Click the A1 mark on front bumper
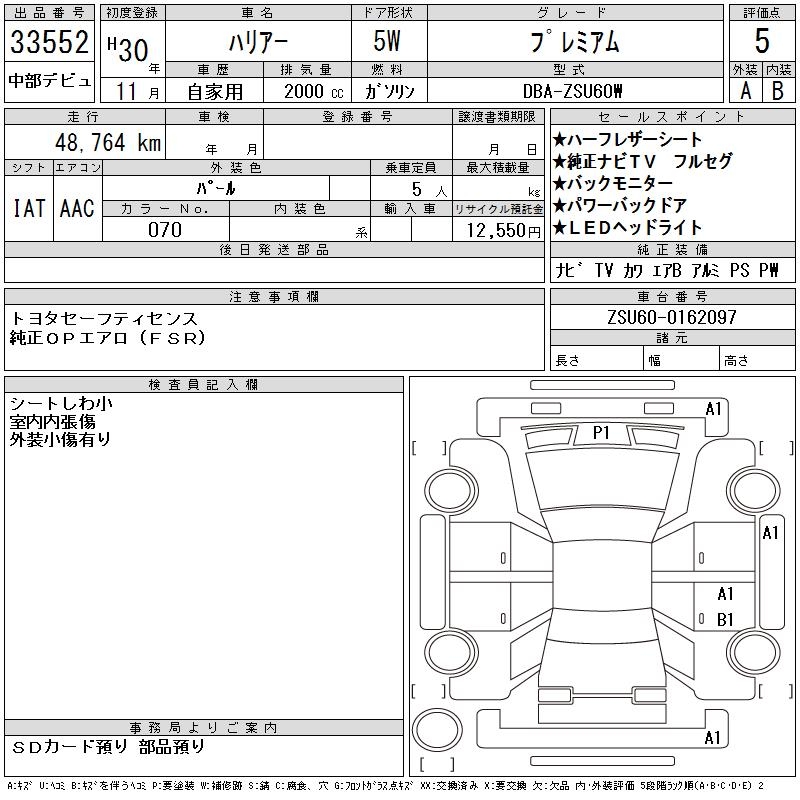Image resolution: width=800 pixels, height=800 pixels. coord(713,409)
